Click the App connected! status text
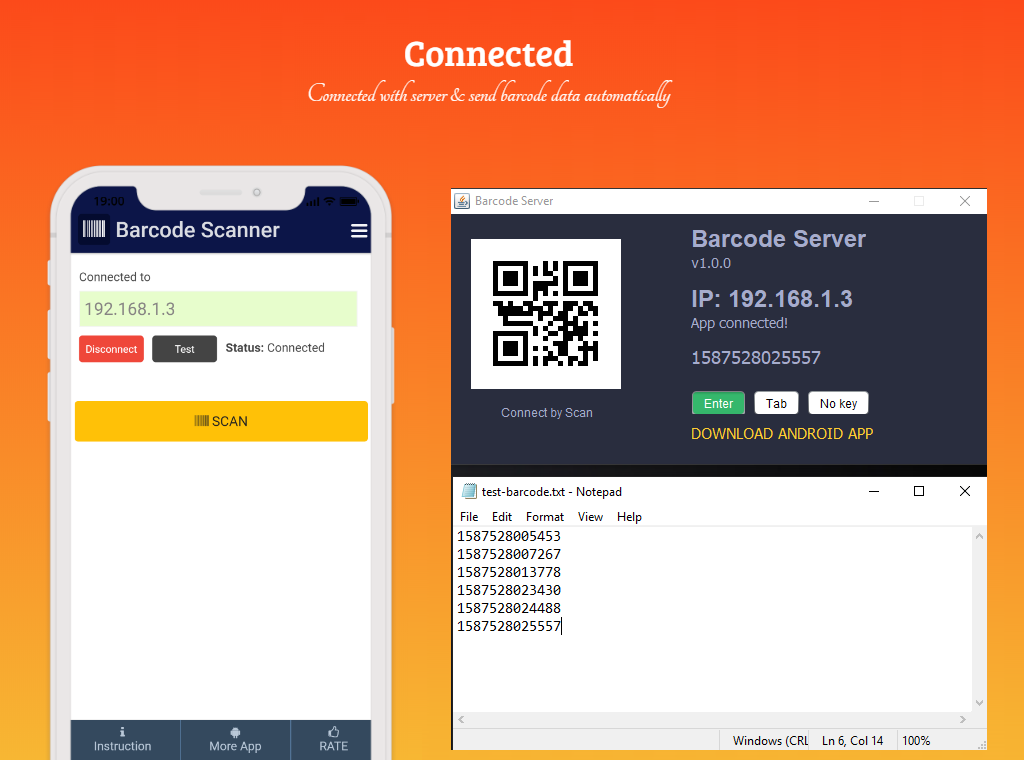Viewport: 1024px width, 760px height. pyautogui.click(x=739, y=323)
